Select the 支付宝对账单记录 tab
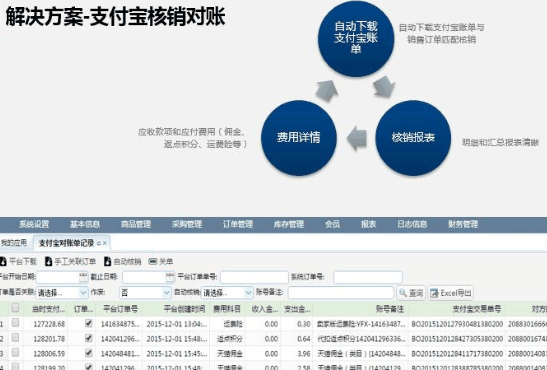547x370 pixels. click(x=66, y=243)
